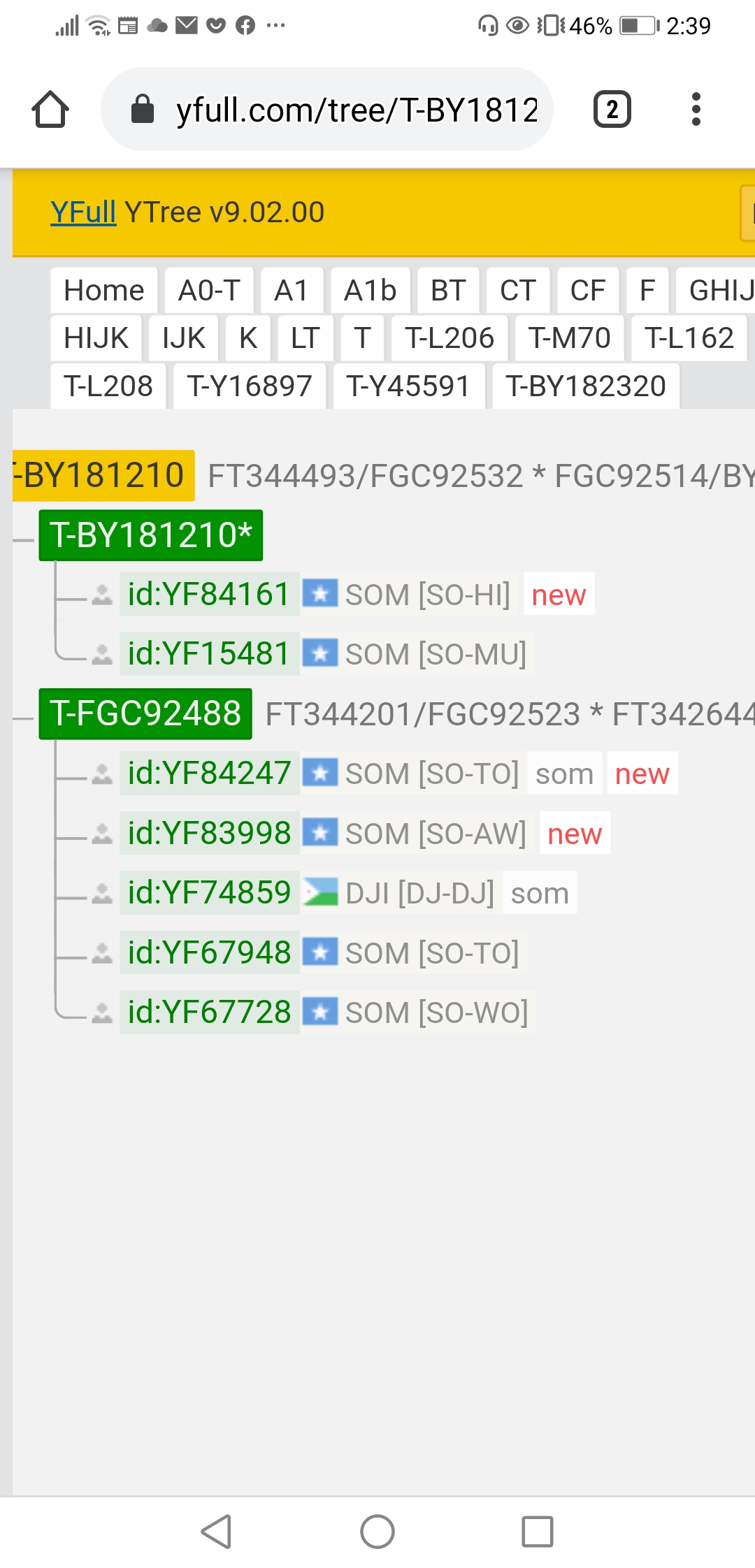The height and width of the screenshot is (1568, 755).
Task: Go to the T-L206 breadcrumb tab
Action: tap(449, 338)
